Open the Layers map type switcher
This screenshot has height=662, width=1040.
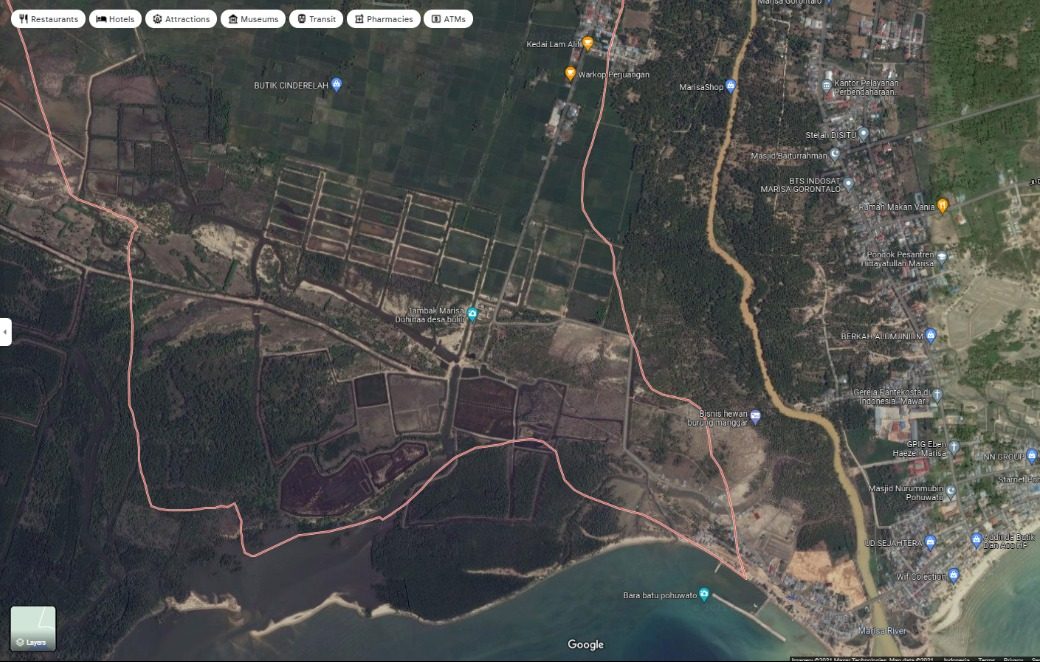[x=33, y=628]
